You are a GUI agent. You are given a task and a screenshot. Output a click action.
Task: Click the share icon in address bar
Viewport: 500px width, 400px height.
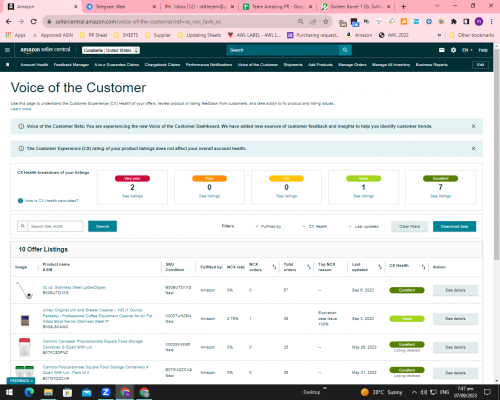tap(313, 22)
